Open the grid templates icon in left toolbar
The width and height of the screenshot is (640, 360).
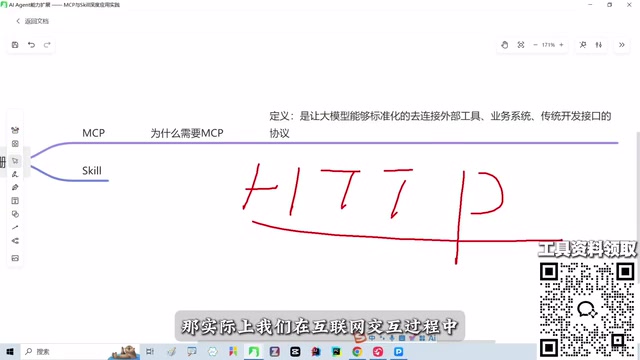15,144
